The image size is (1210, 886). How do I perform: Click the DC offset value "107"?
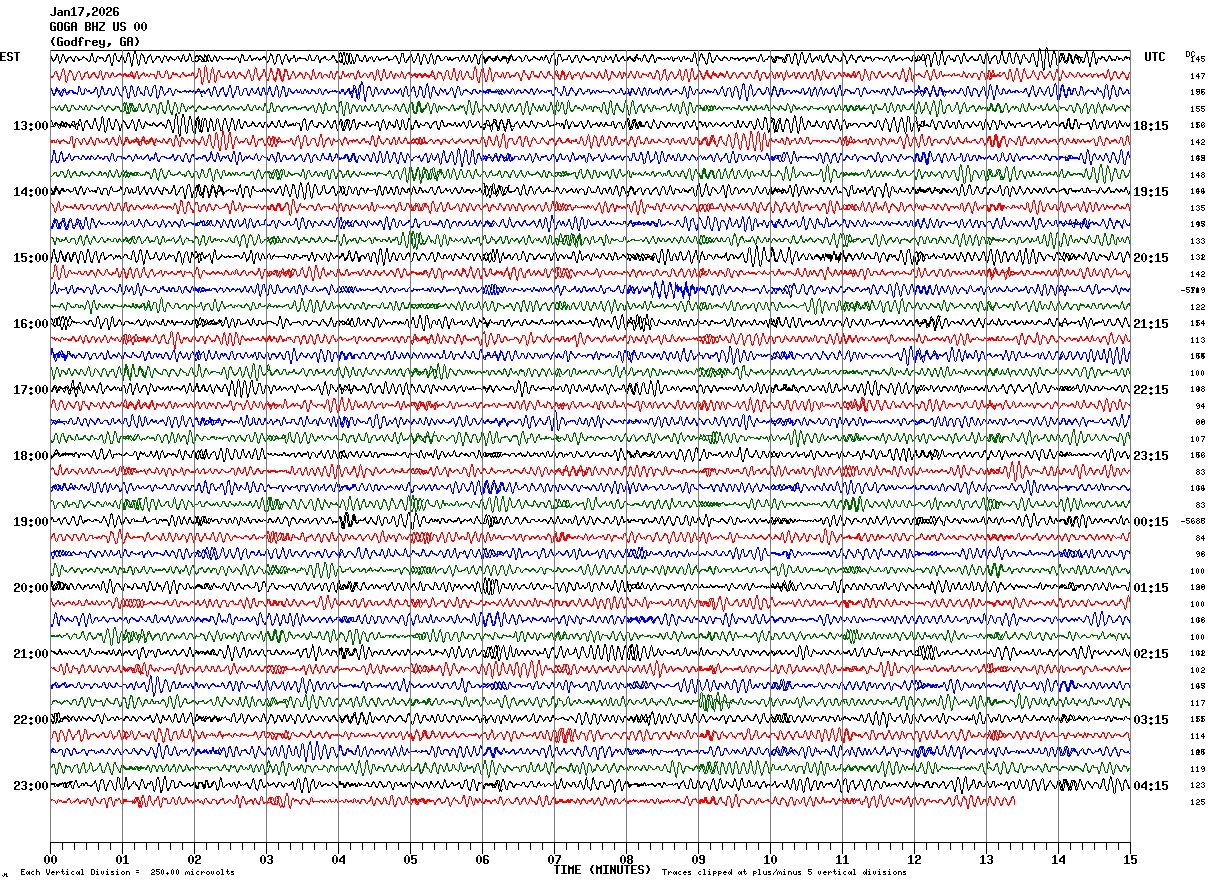pos(1197,439)
